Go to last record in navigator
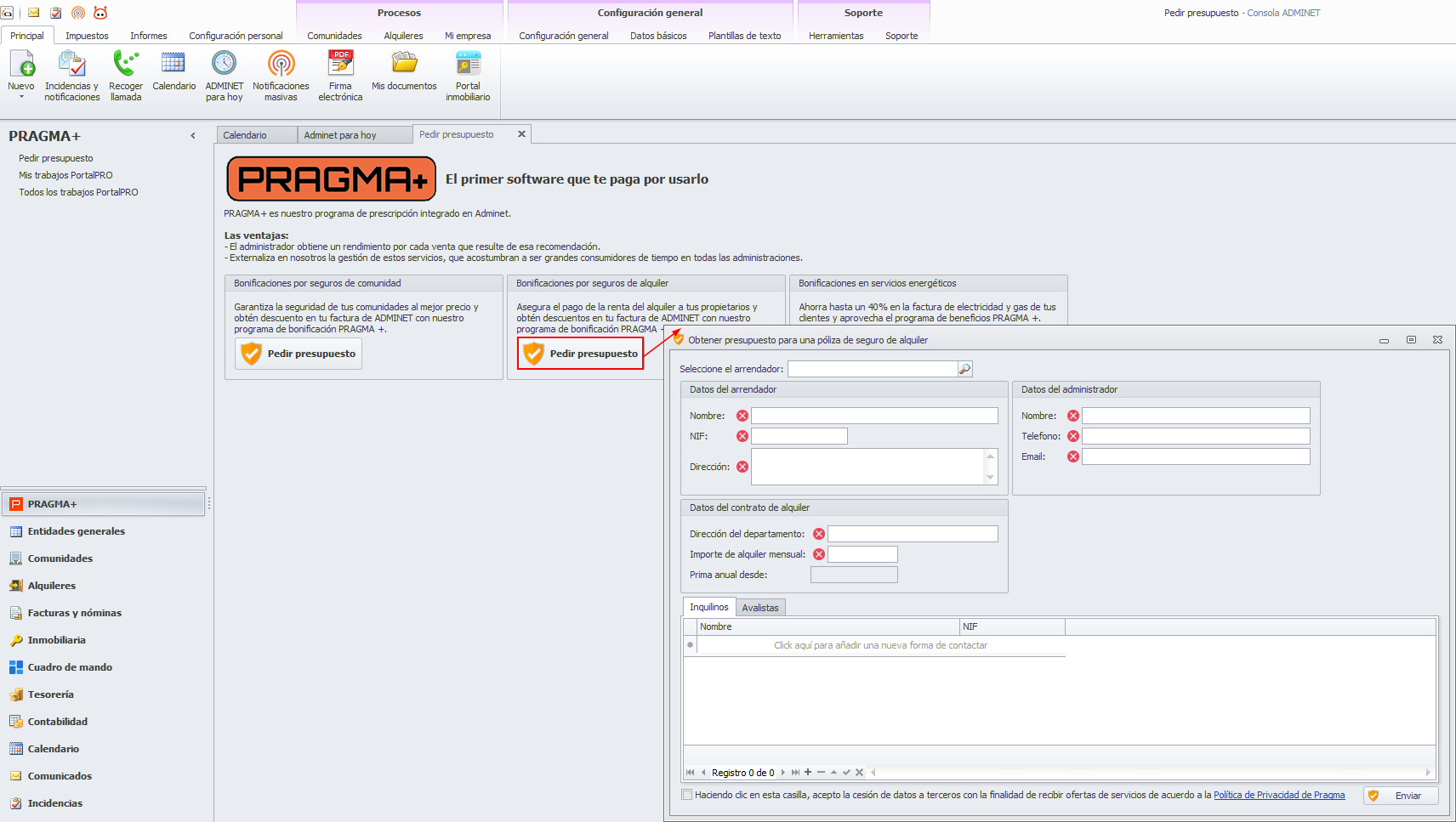The image size is (1456, 822). 795,773
